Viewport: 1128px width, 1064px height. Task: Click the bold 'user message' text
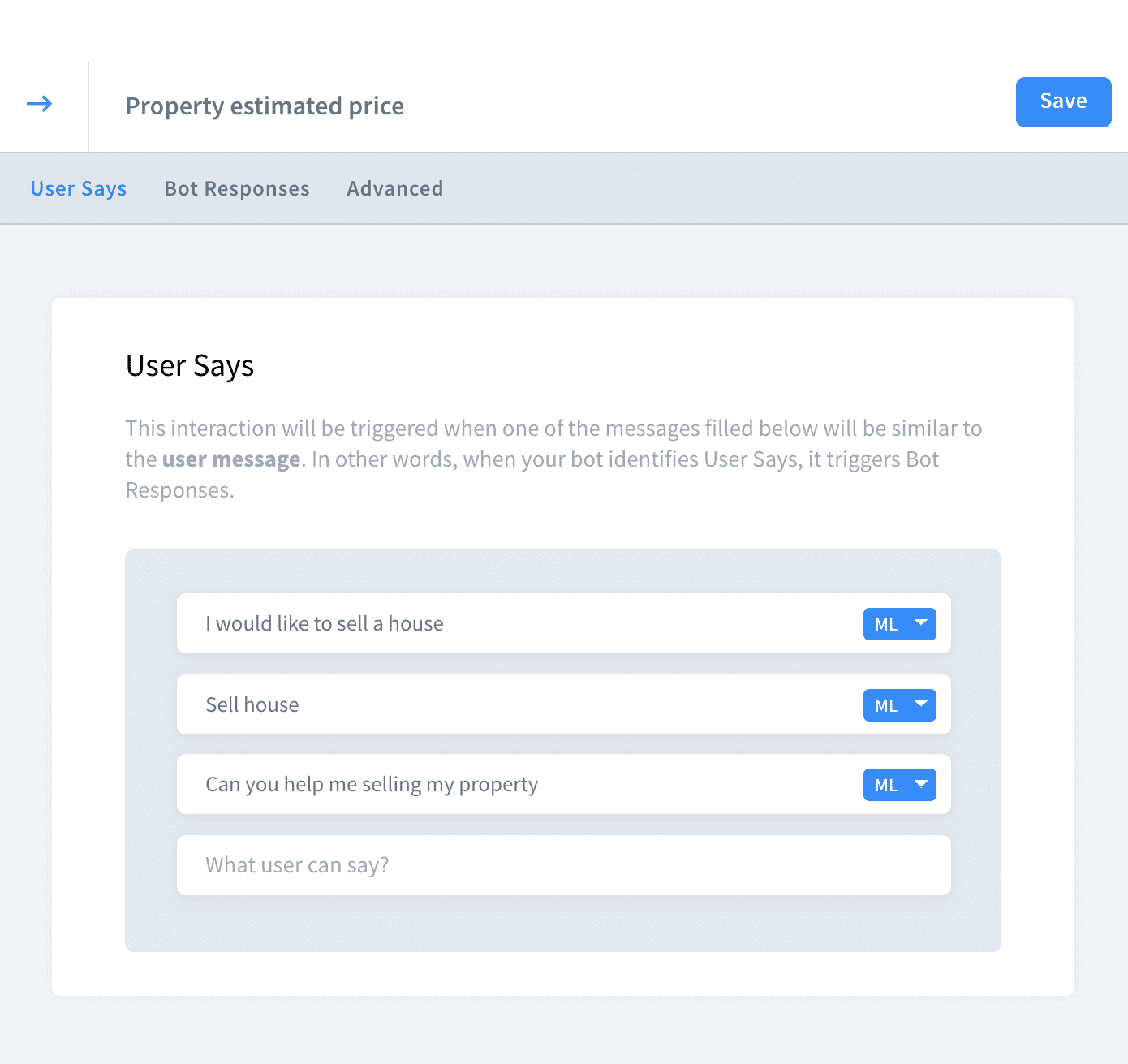231,459
